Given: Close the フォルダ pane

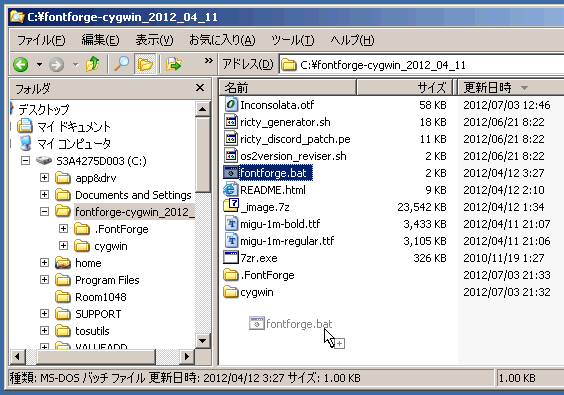Looking at the screenshot, I should tap(200, 88).
